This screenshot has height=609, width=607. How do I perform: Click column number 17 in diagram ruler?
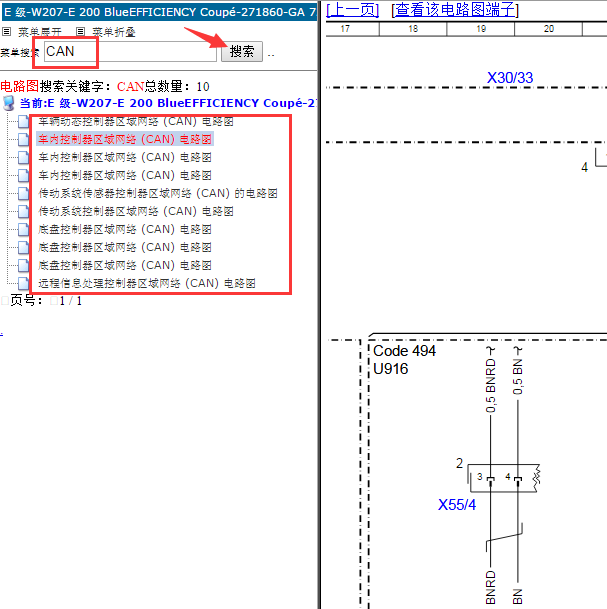345,29
